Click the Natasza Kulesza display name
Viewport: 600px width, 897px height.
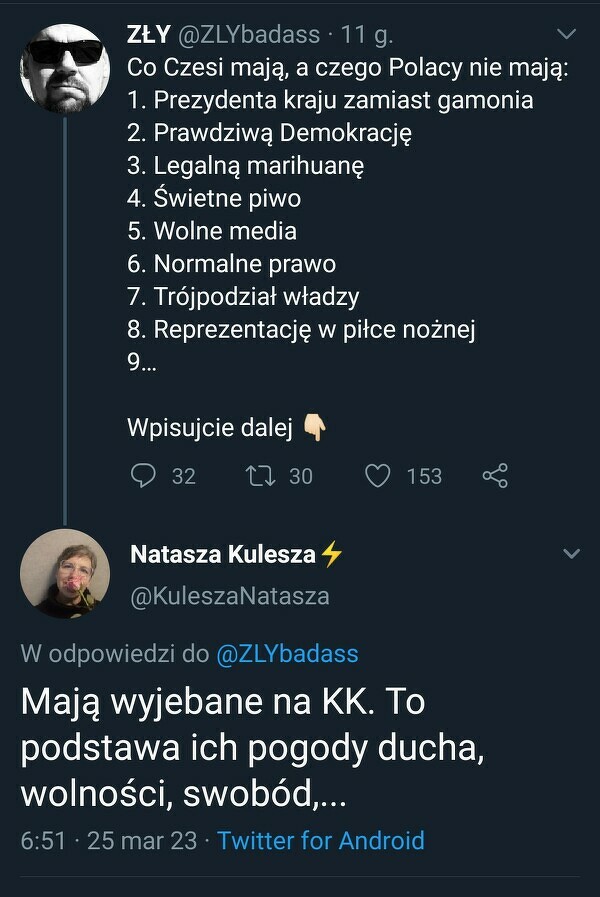[x=223, y=555]
